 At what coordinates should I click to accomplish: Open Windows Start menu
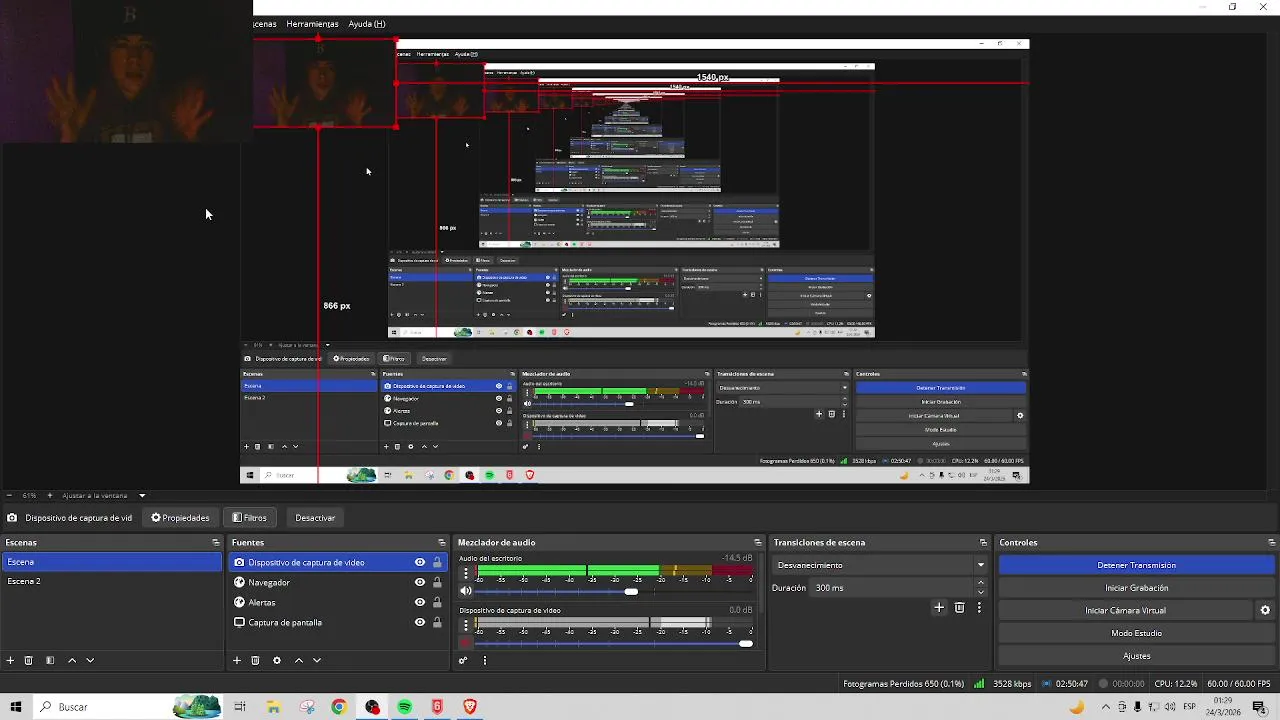[16, 707]
